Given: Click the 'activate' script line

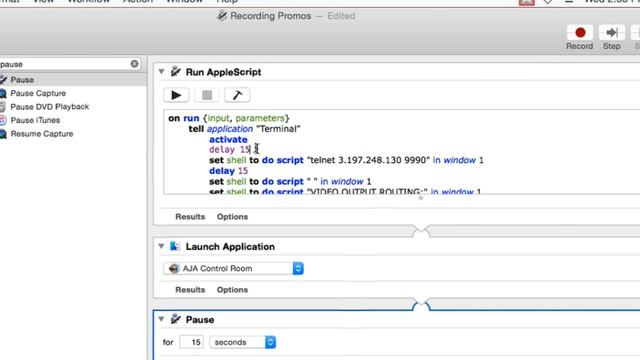Looking at the screenshot, I should (228, 140).
